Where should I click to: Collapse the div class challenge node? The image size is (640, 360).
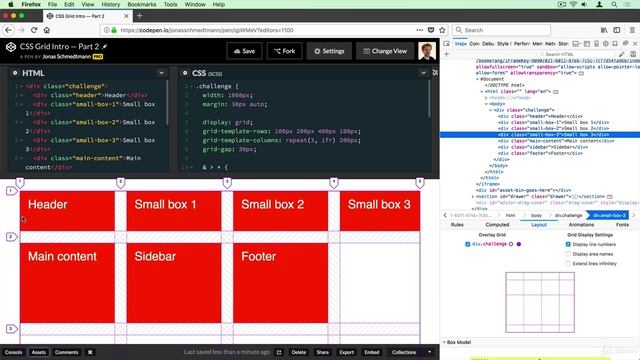pyautogui.click(x=491, y=110)
